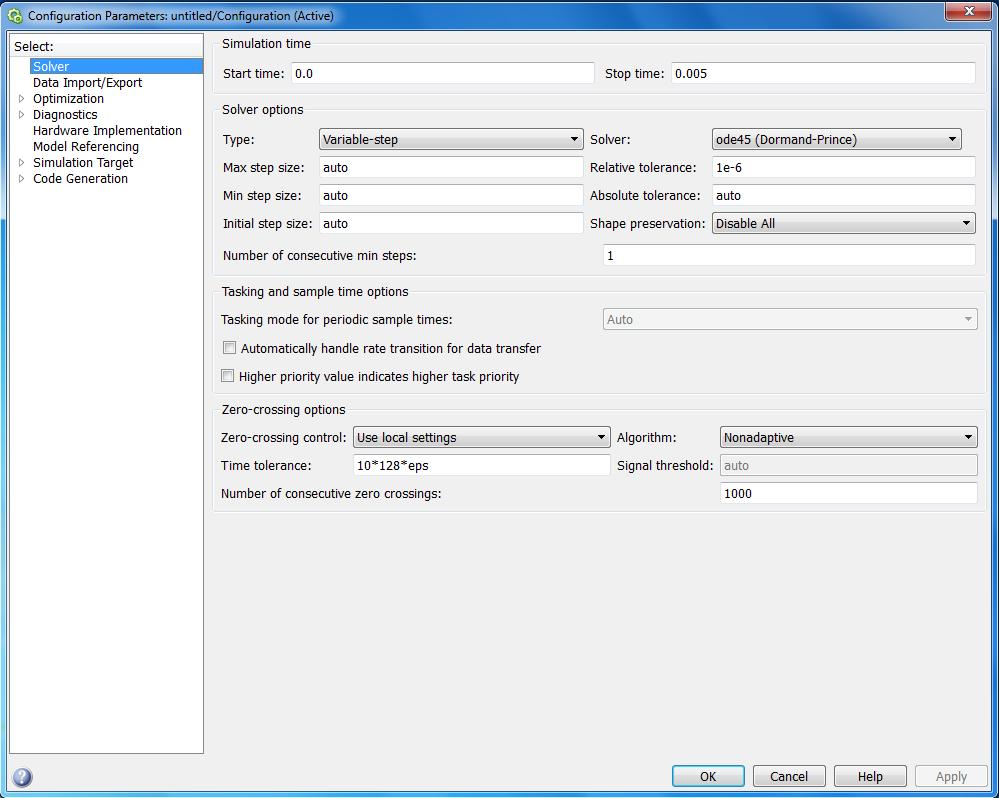Select Hardware Implementation category

point(107,131)
